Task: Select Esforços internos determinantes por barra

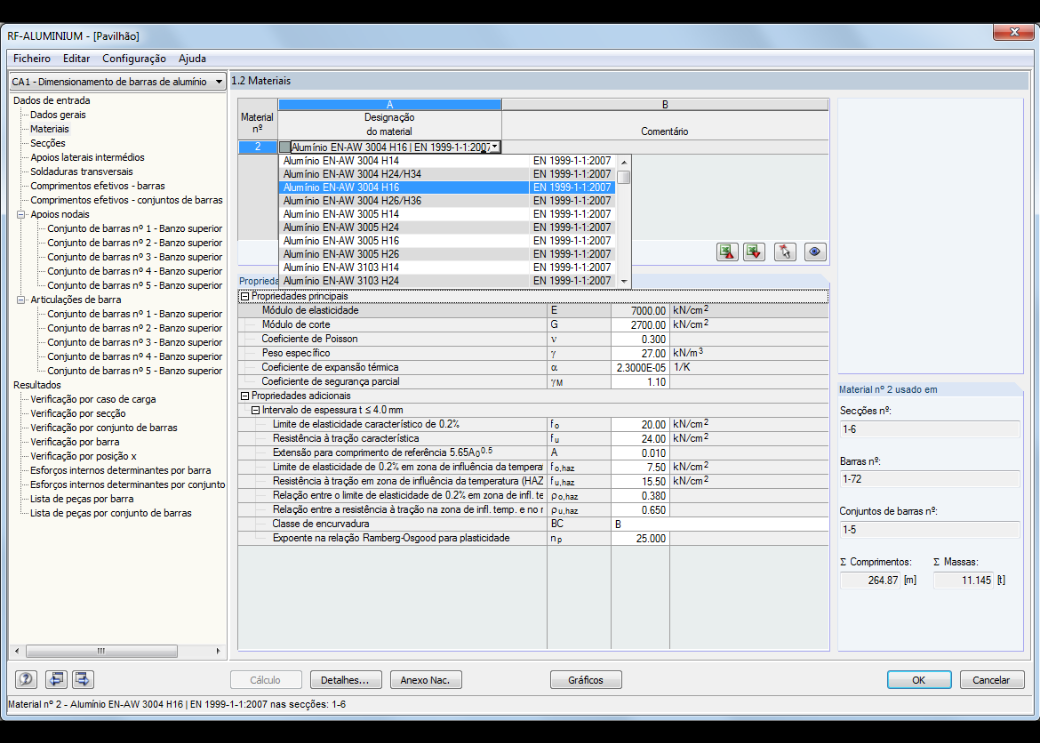Action: click(x=120, y=470)
